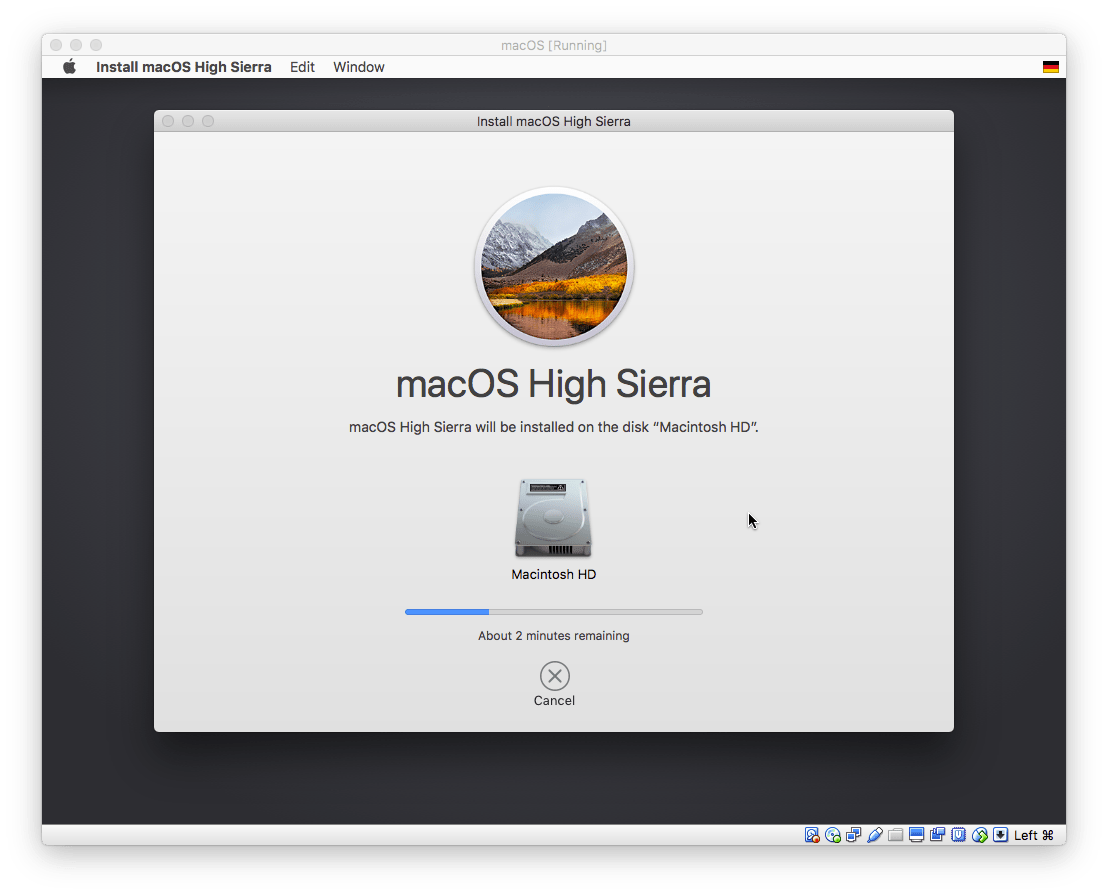
Task: Click the macOS High Sierra mountain logo
Action: 554,266
